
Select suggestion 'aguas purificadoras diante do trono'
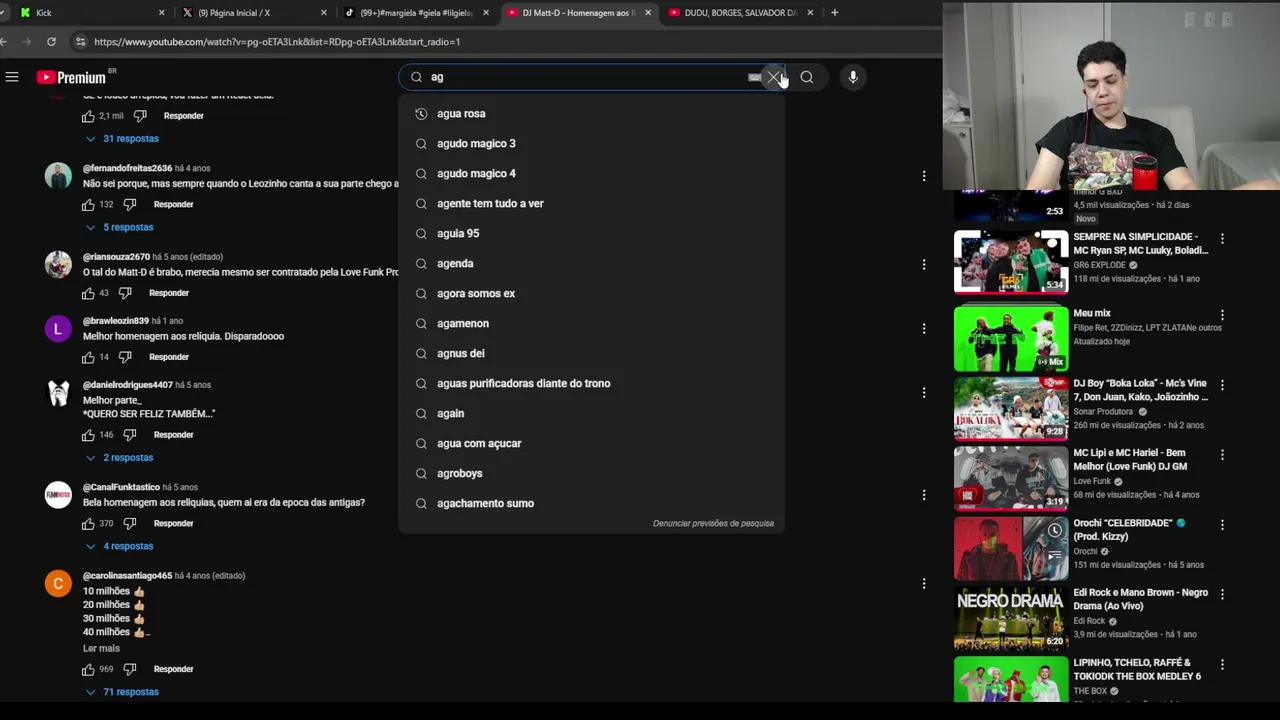click(x=592, y=384)
